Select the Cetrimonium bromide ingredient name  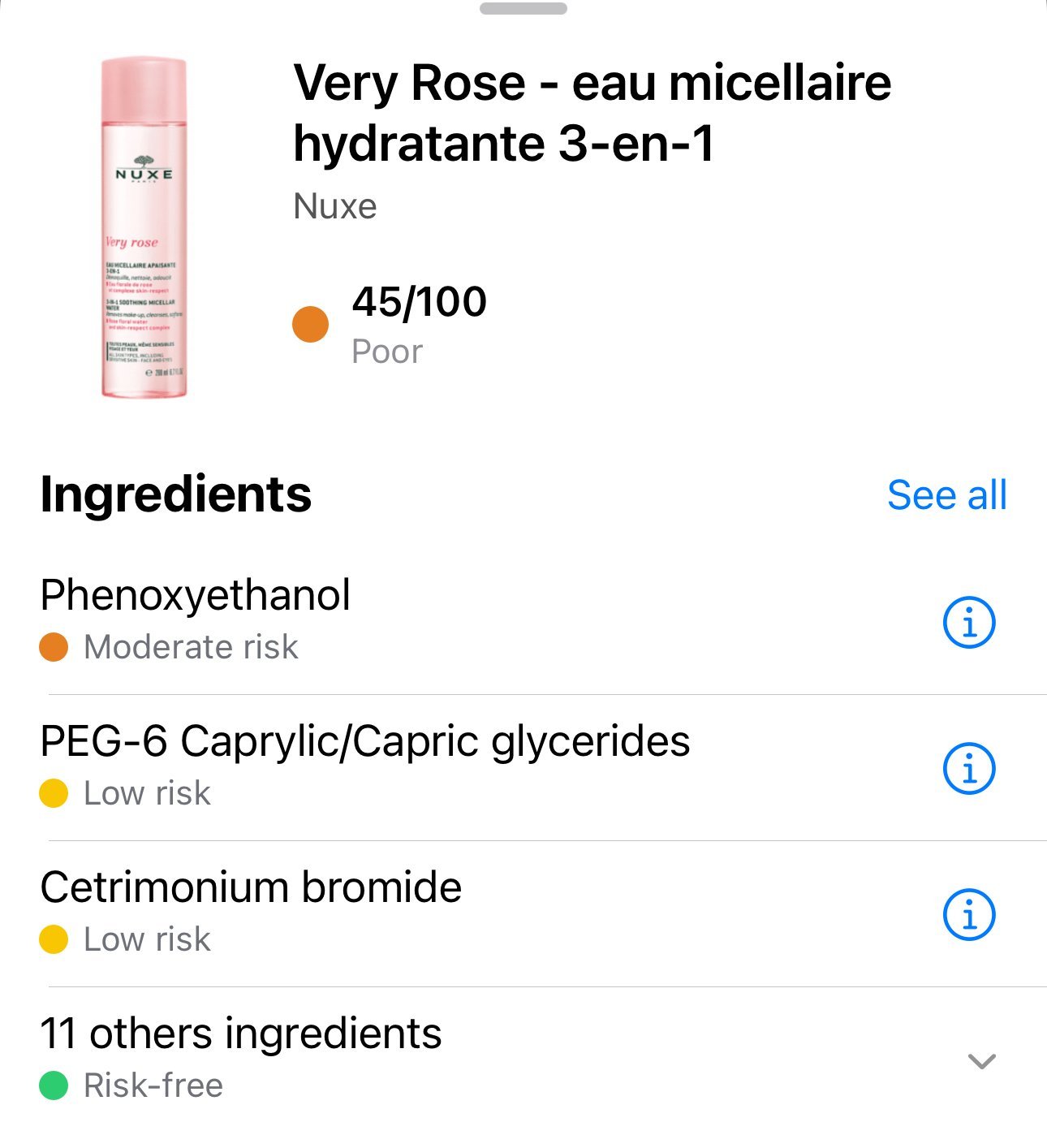(251, 887)
